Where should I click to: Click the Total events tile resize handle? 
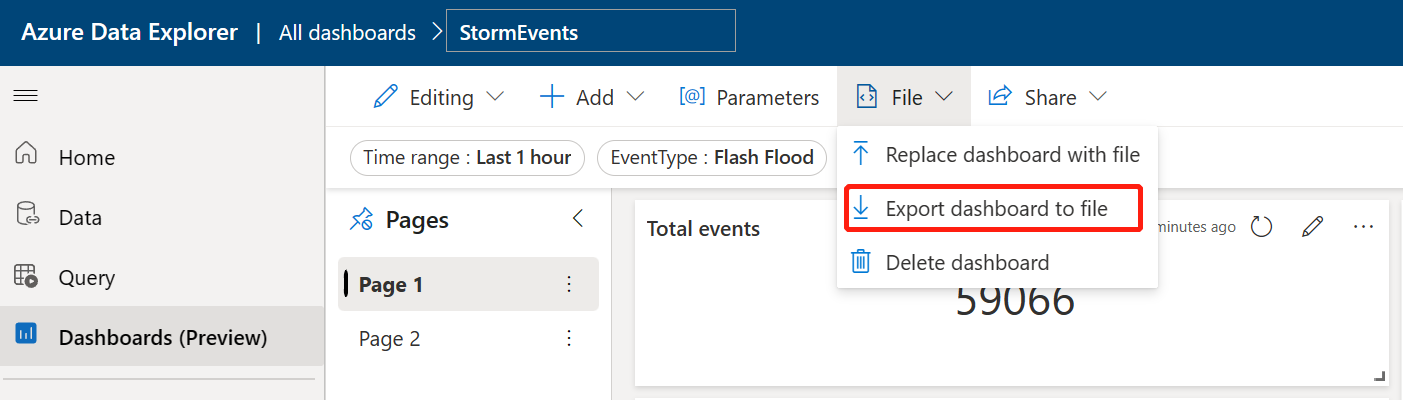tap(1380, 376)
